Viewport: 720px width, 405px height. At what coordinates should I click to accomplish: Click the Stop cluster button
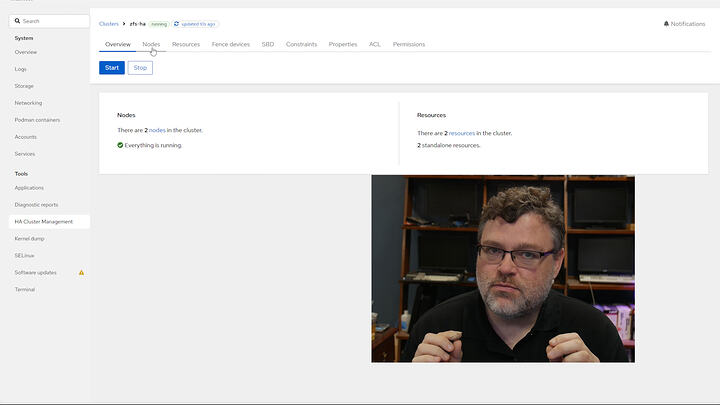140,68
